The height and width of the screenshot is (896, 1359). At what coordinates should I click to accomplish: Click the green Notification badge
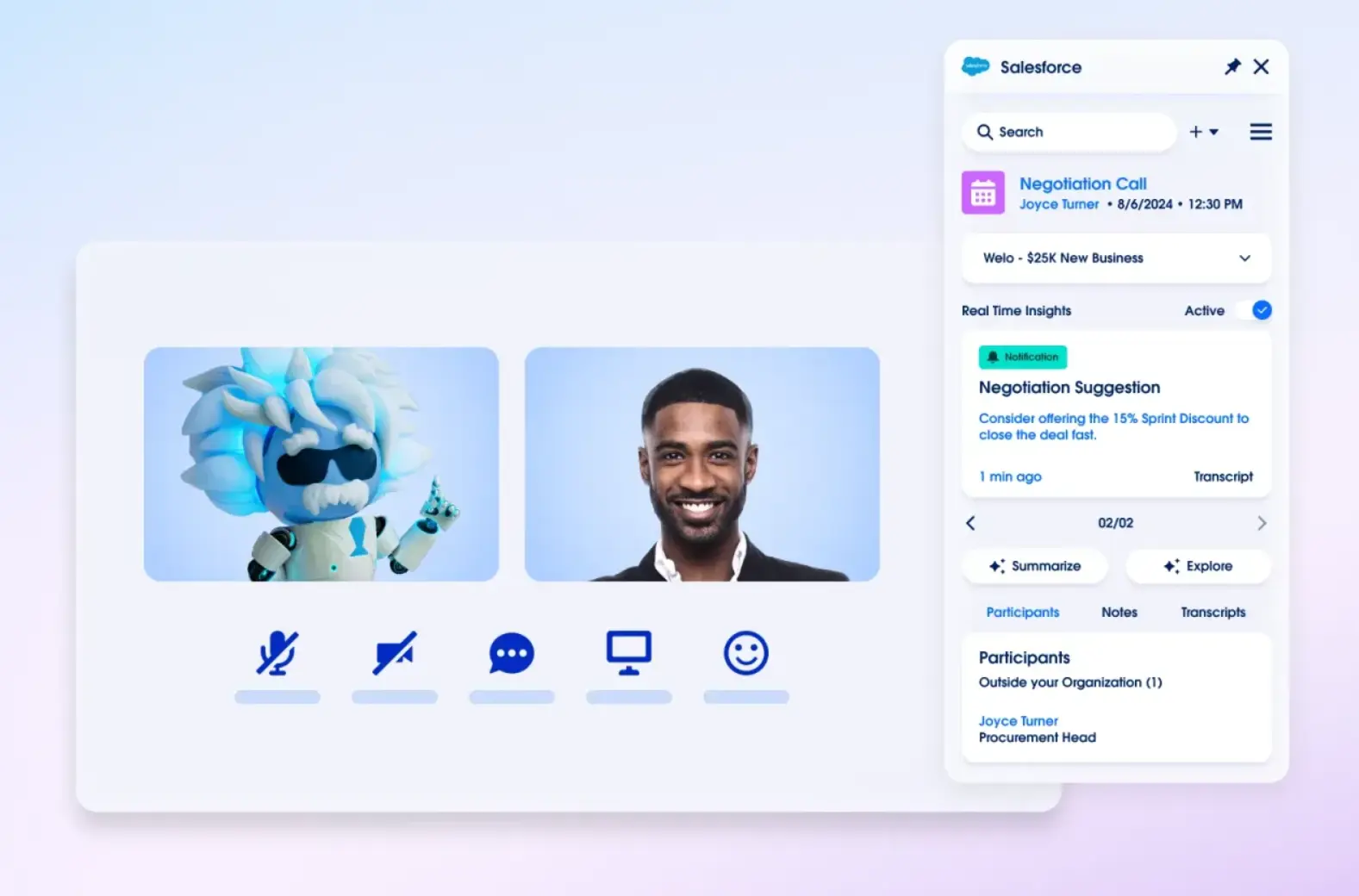coord(1023,357)
